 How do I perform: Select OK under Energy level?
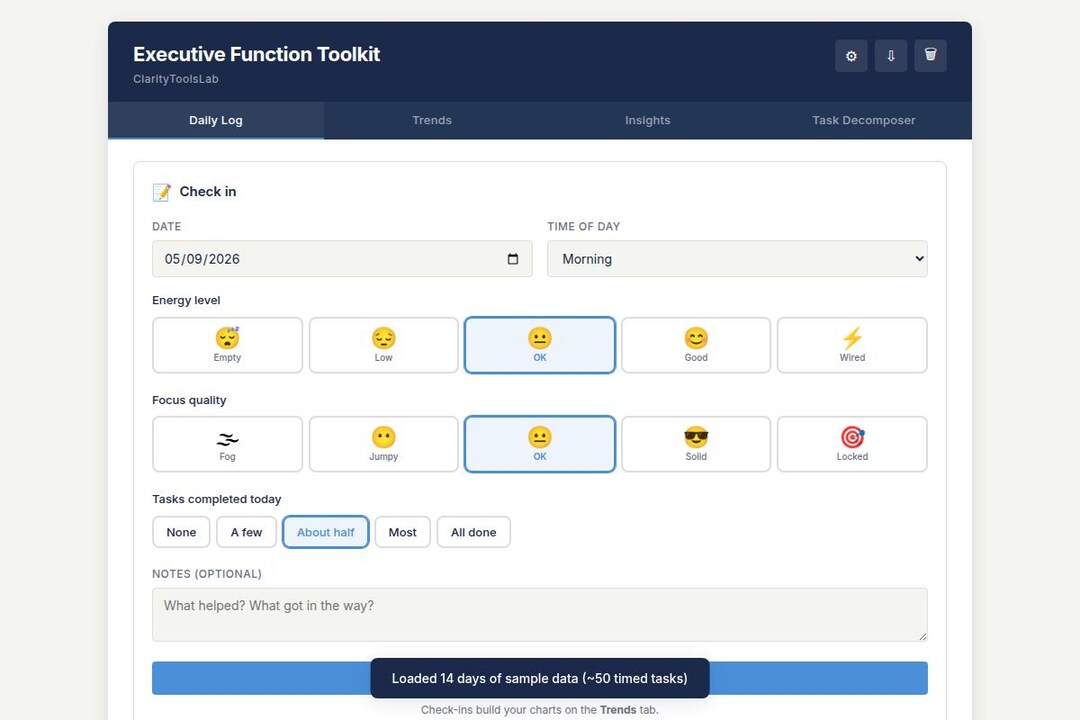[x=540, y=345]
